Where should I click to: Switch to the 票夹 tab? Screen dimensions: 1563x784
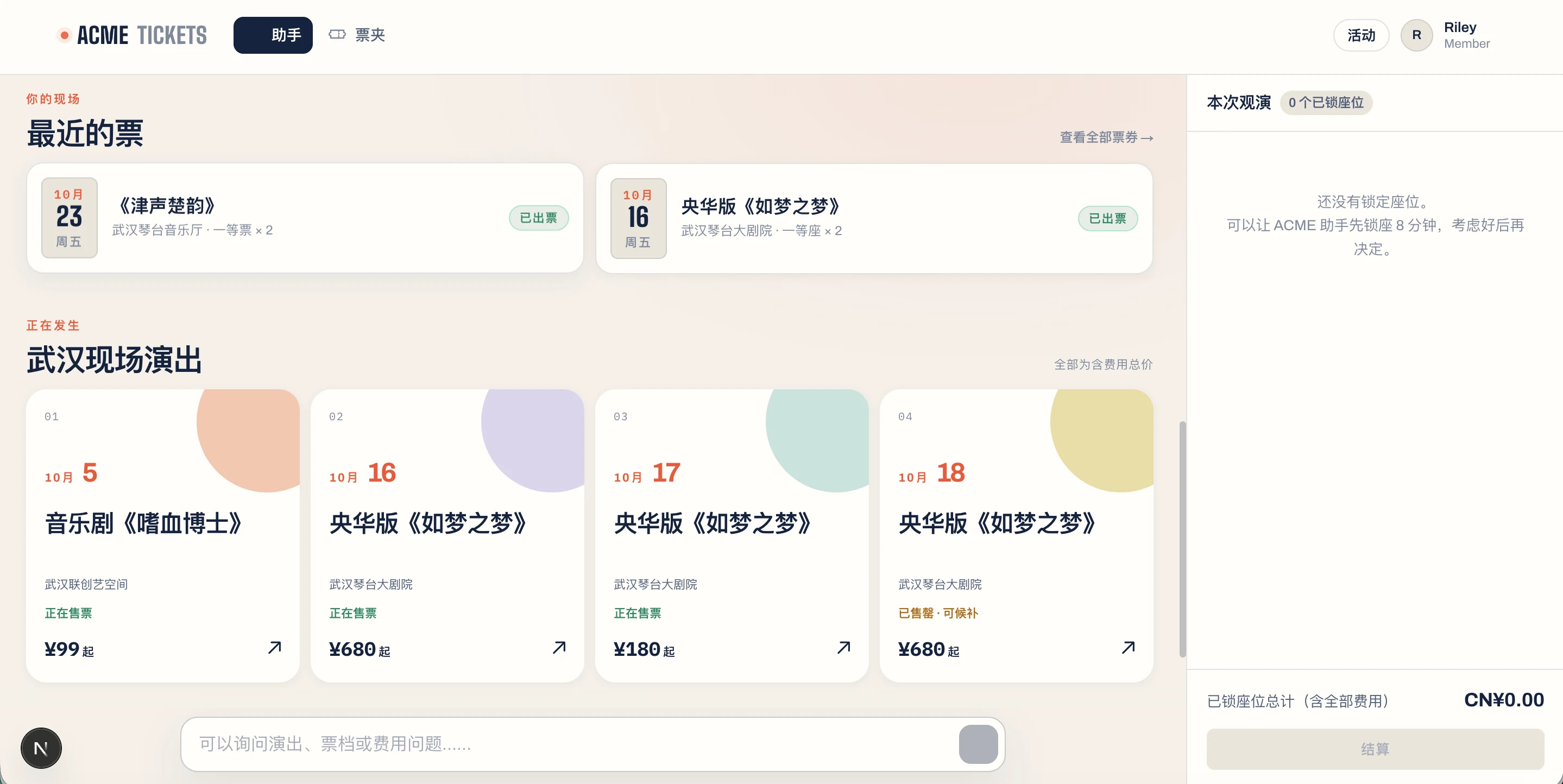click(357, 35)
